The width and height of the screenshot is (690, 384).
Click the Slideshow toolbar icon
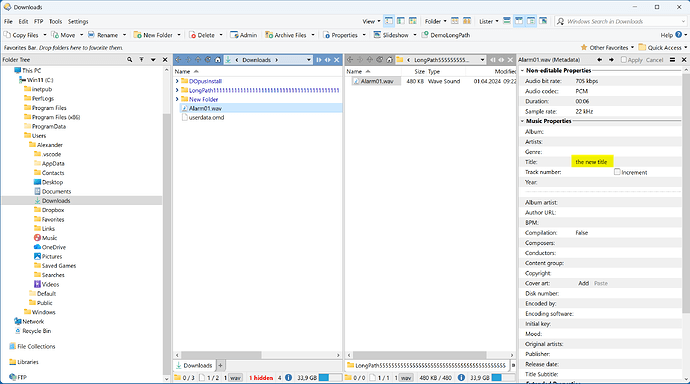[377, 34]
